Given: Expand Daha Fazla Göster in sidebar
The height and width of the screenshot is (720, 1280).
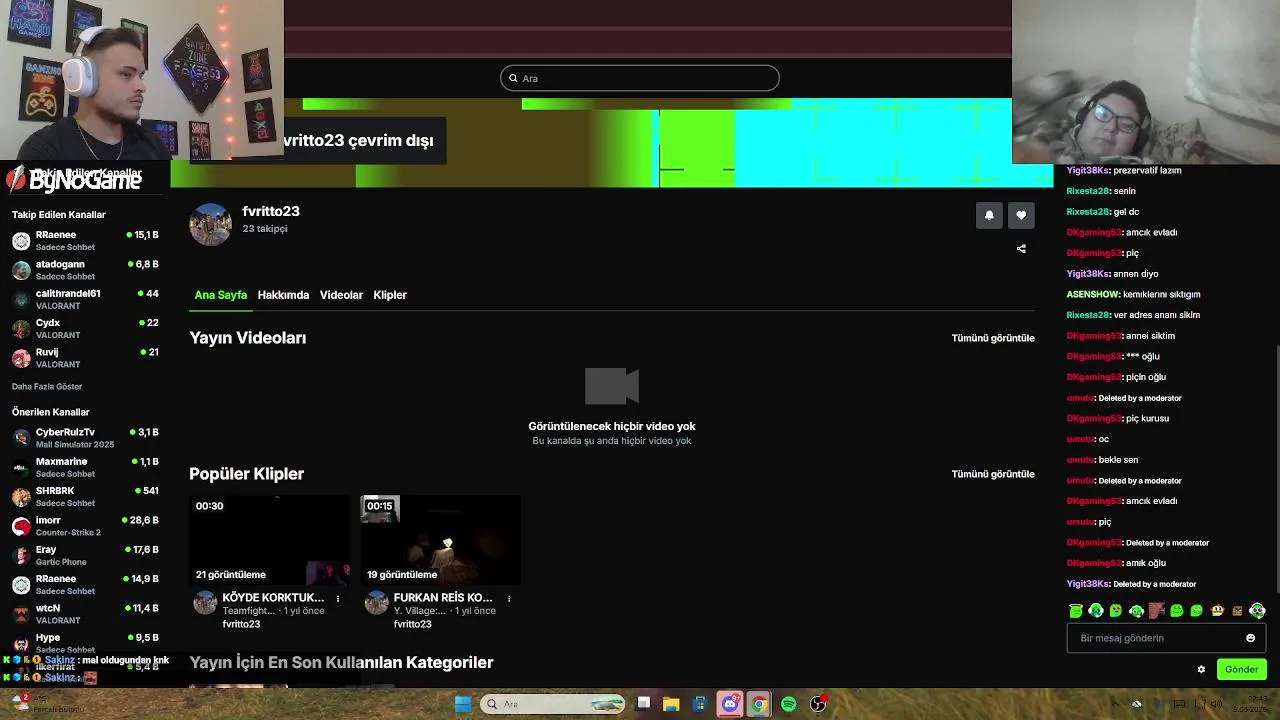Looking at the screenshot, I should 47,387.
